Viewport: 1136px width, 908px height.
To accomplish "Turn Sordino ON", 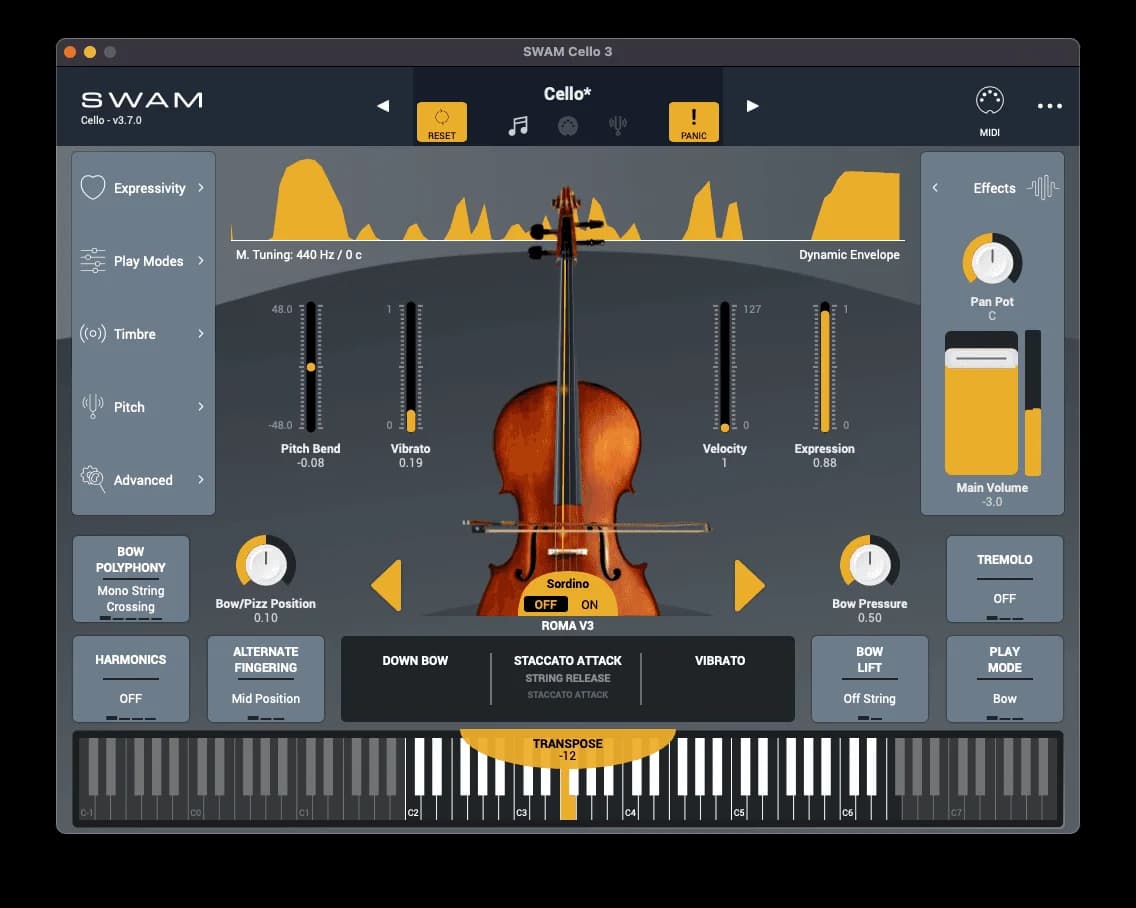I will point(588,604).
